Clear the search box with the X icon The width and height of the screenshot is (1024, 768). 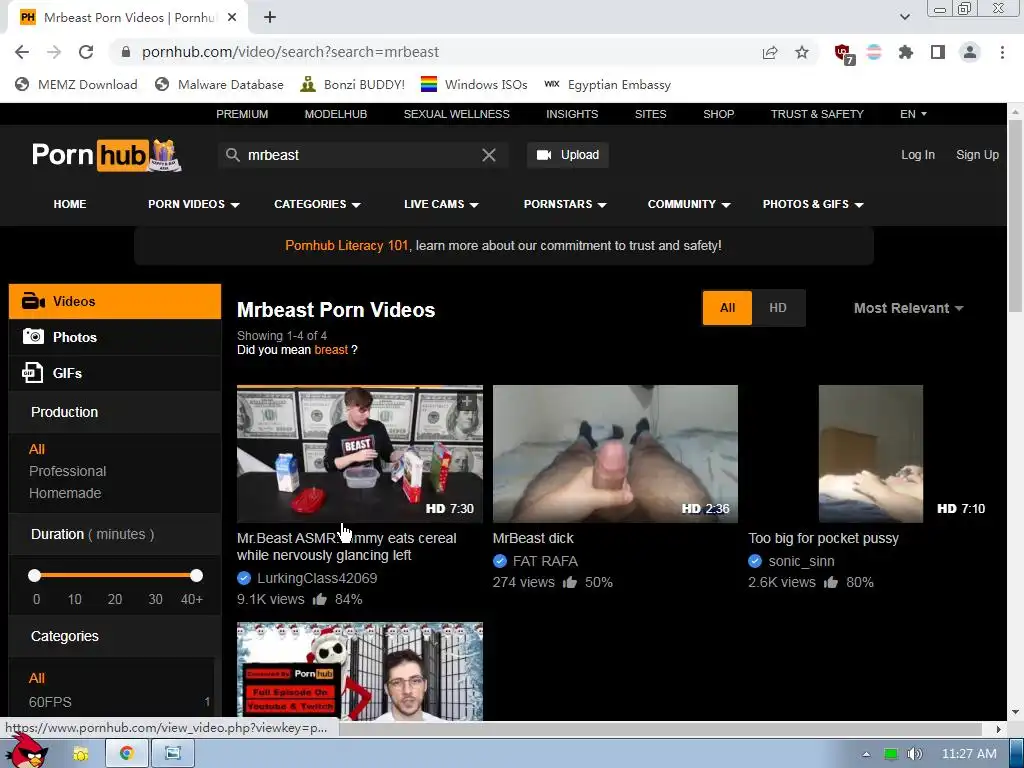click(488, 155)
